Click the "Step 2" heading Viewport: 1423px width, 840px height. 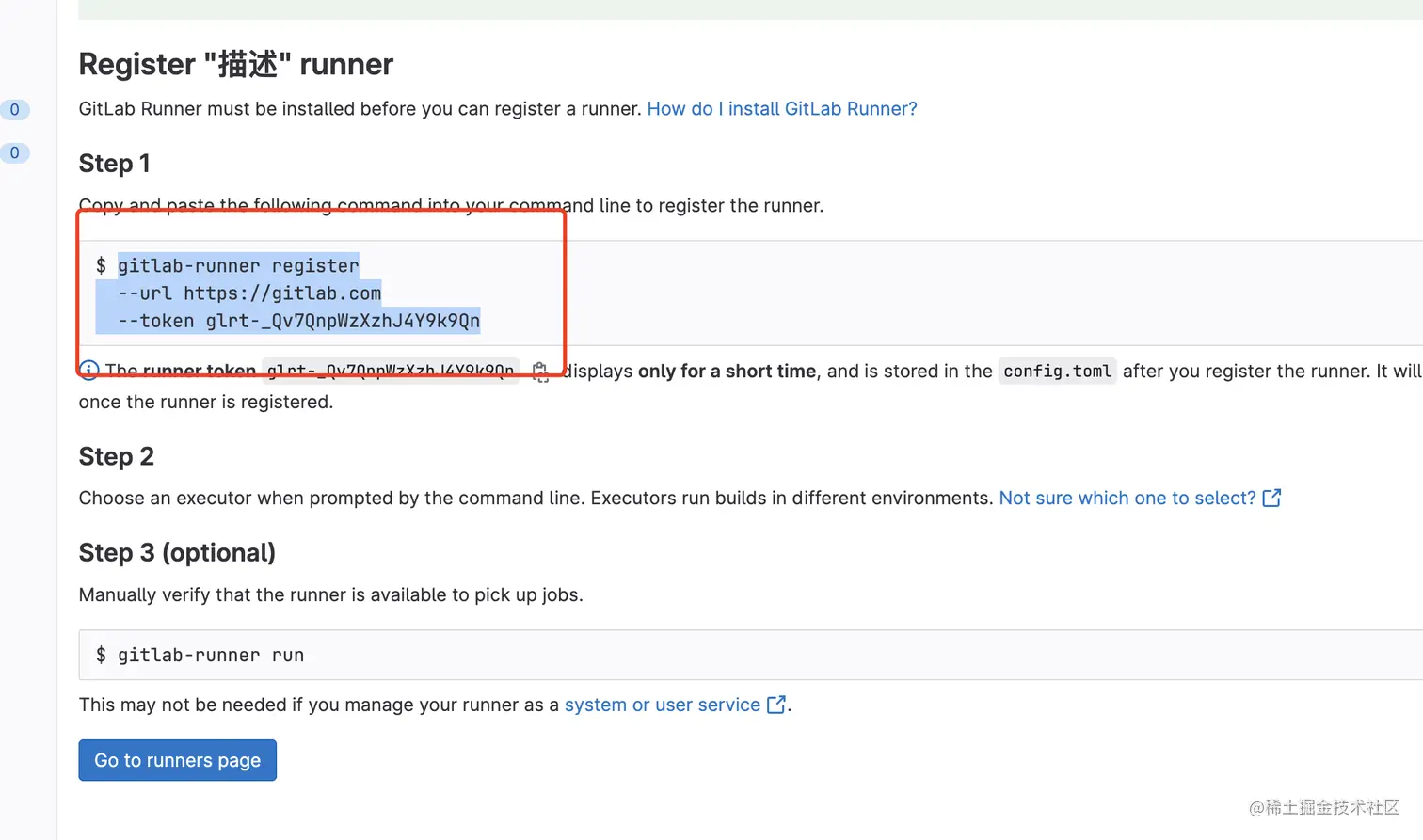[x=116, y=456]
